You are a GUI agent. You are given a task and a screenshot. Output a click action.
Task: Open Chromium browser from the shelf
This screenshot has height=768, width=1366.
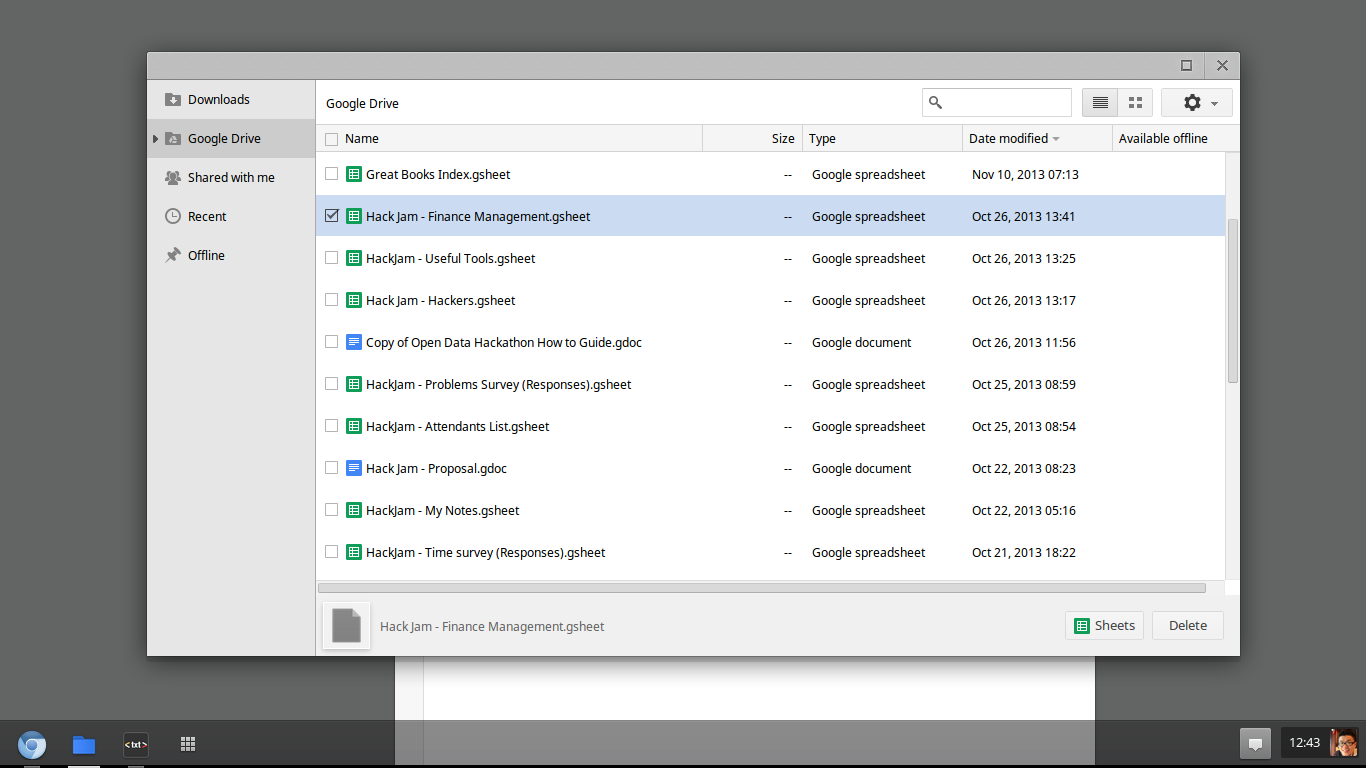32,744
